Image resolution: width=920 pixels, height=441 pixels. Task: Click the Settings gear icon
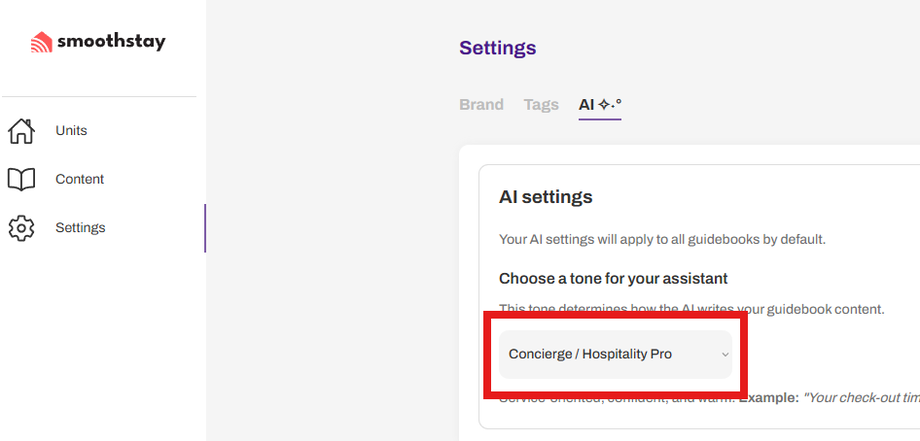21,228
